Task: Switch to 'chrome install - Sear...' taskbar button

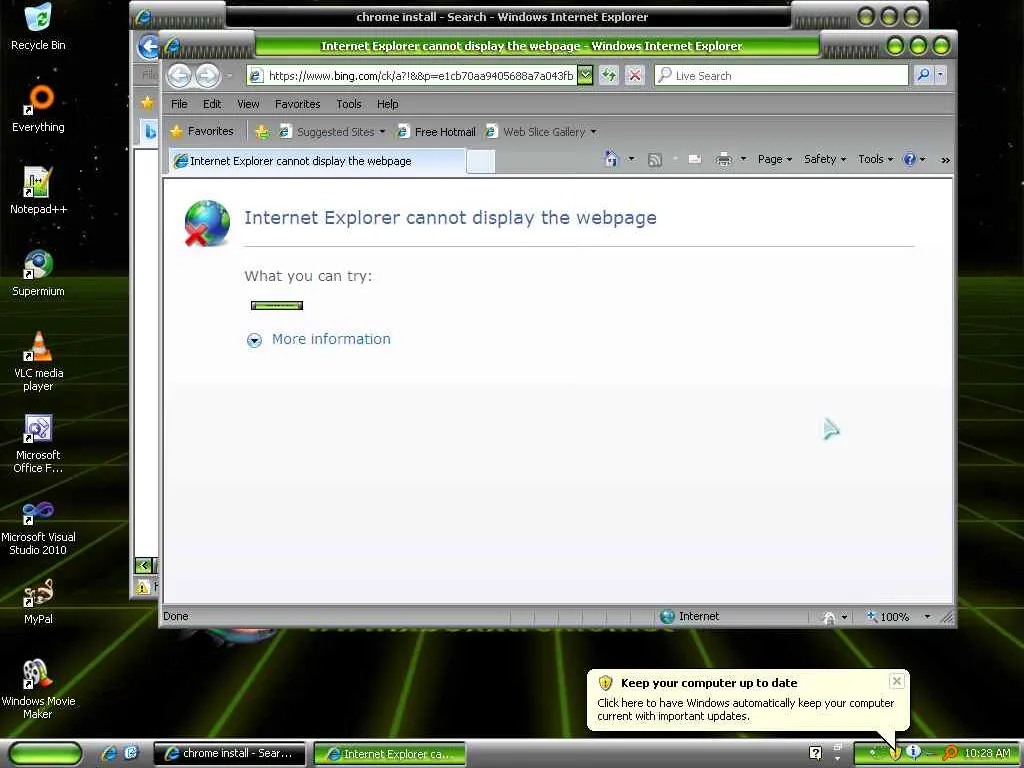Action: click(x=229, y=754)
